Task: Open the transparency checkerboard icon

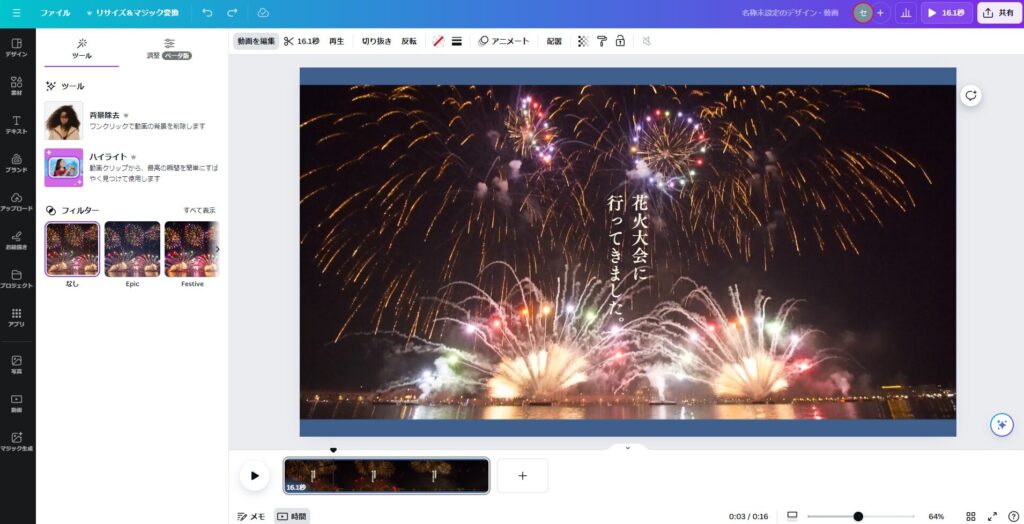Action: click(x=583, y=41)
